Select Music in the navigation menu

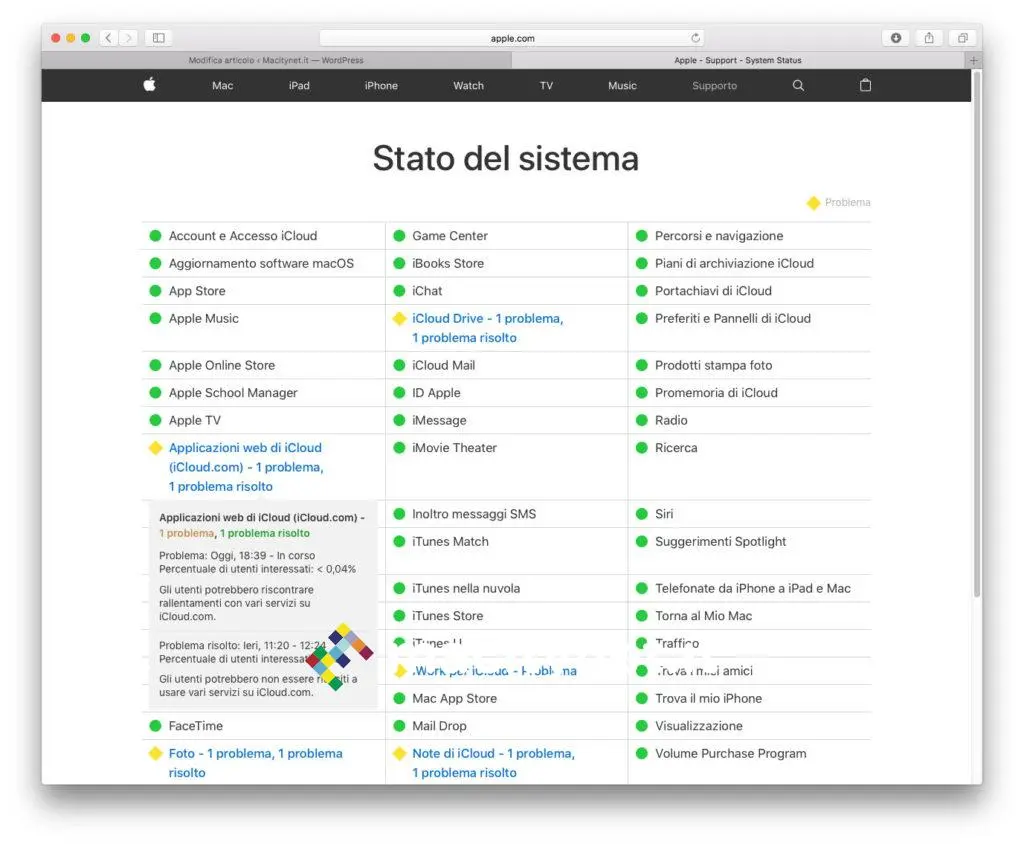coord(621,86)
